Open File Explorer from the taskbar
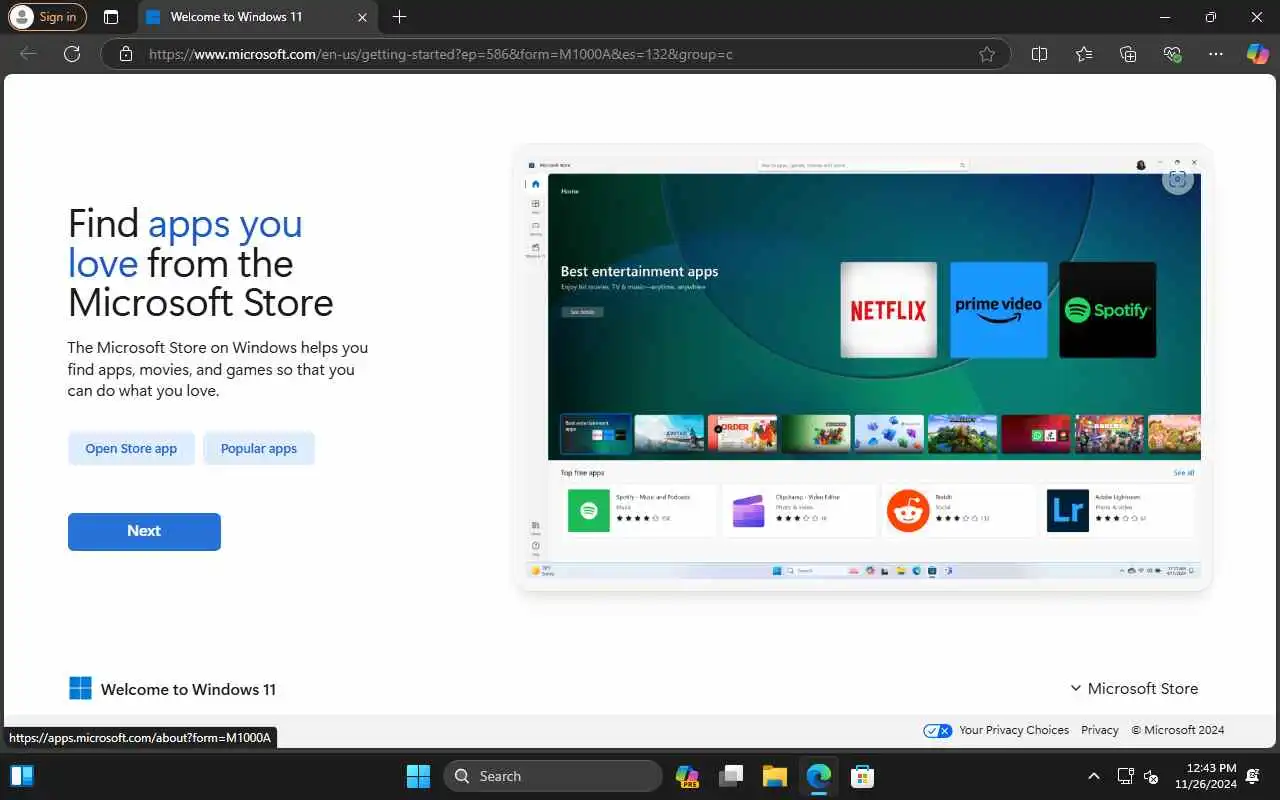The height and width of the screenshot is (800, 1280). [x=775, y=776]
